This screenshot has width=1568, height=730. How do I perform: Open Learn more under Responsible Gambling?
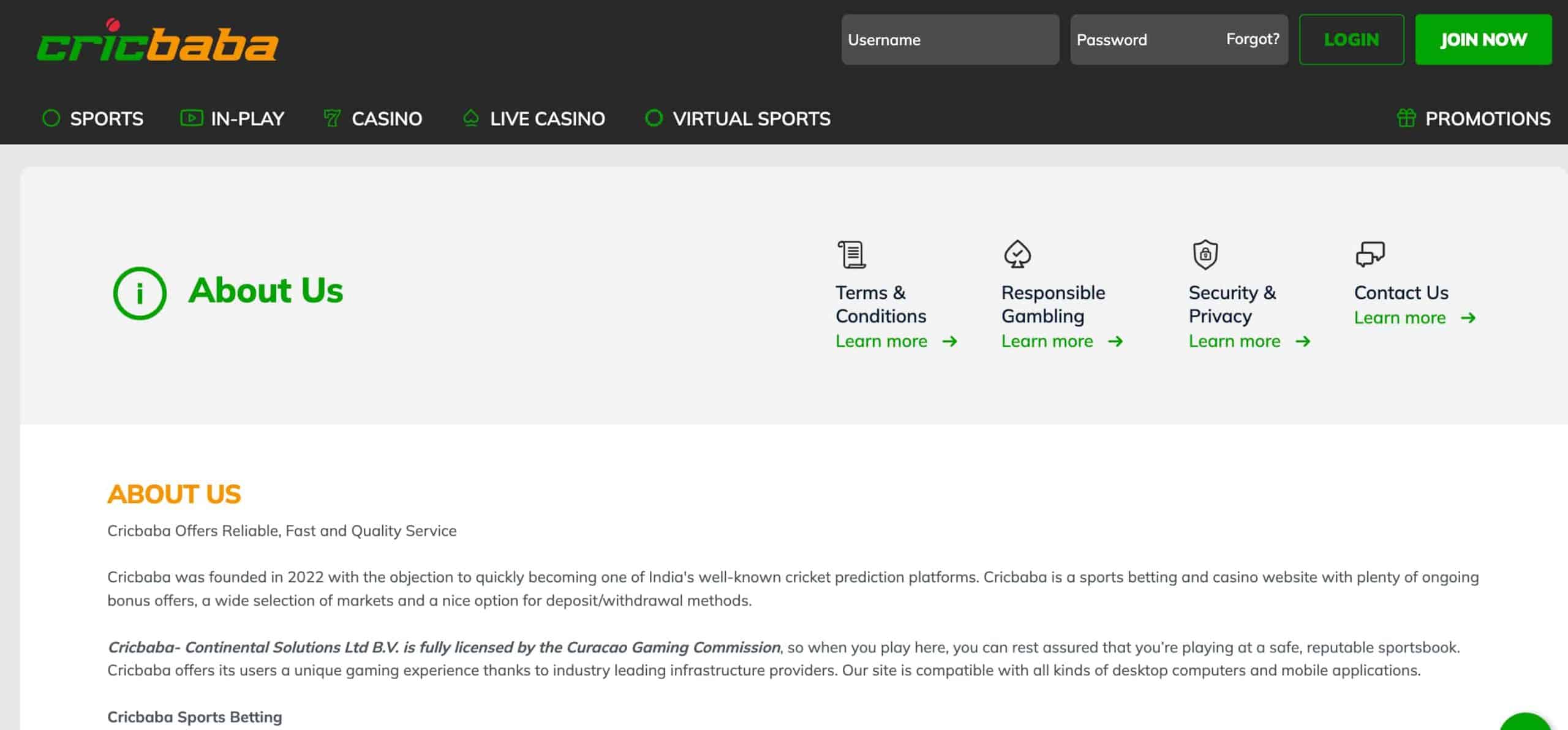pyautogui.click(x=1047, y=341)
